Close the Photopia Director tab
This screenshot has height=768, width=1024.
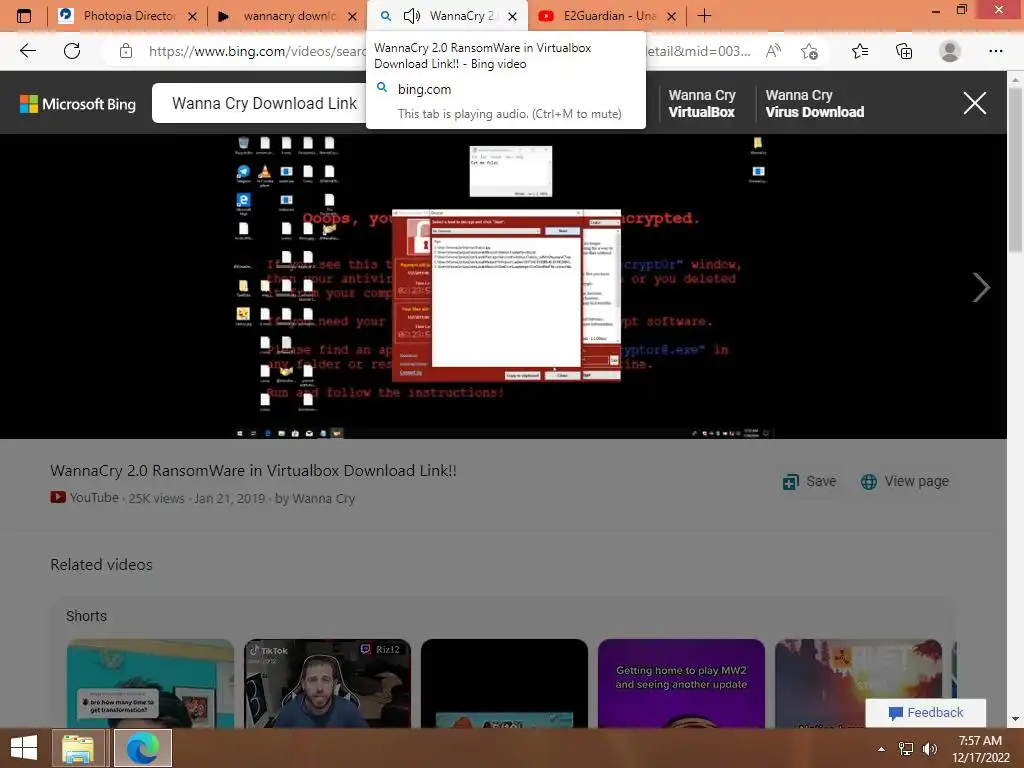[x=192, y=16]
